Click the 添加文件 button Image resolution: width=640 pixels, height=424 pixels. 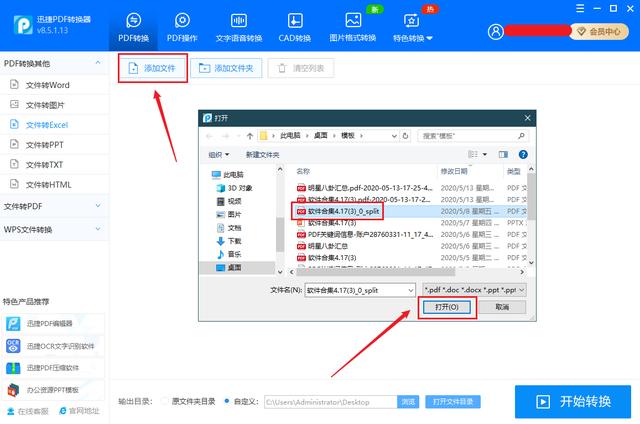pyautogui.click(x=152, y=69)
